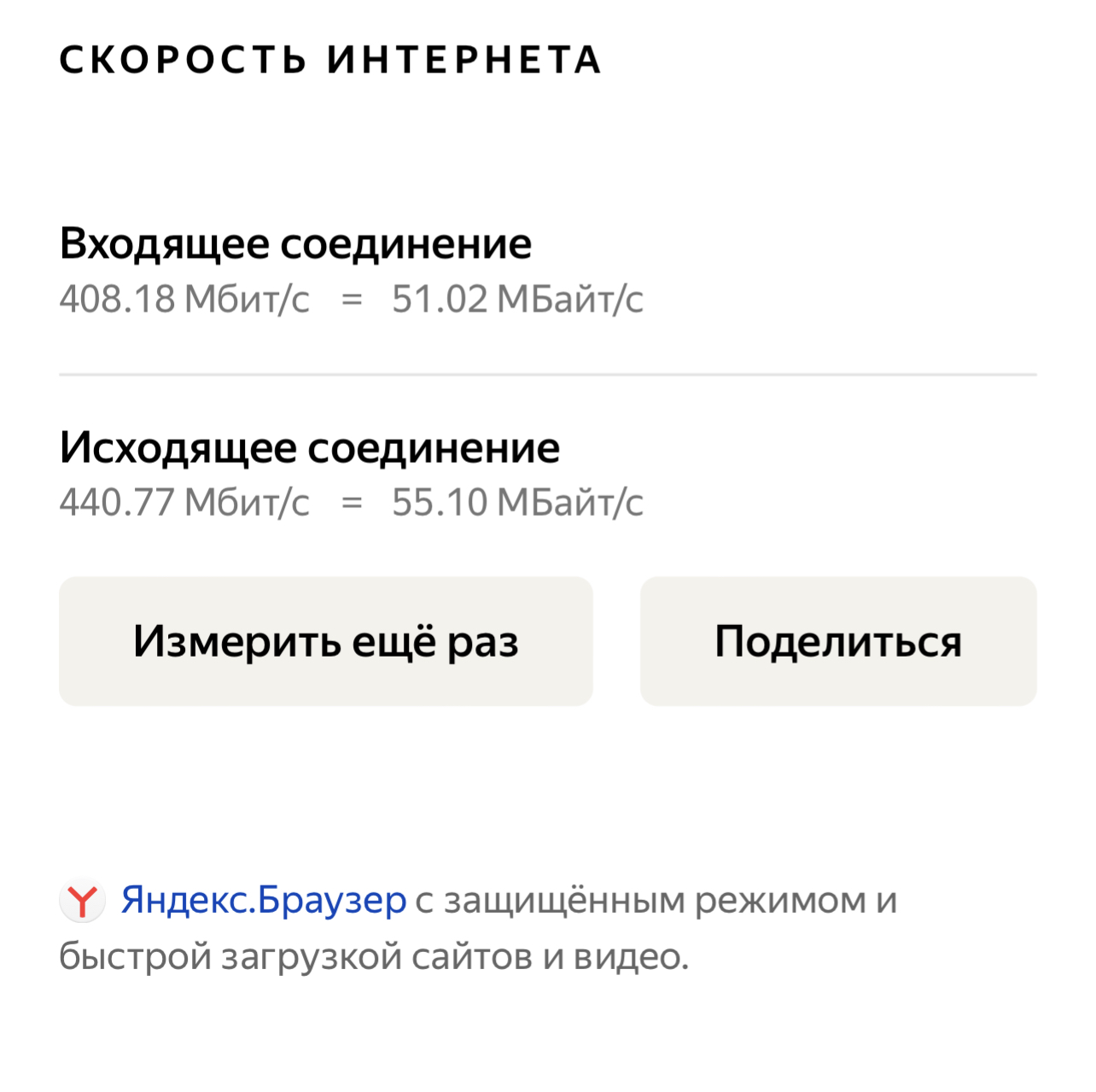The height and width of the screenshot is (1092, 1096).
Task: Click the 51.02 МБайт/с incoming value
Action: click(517, 300)
